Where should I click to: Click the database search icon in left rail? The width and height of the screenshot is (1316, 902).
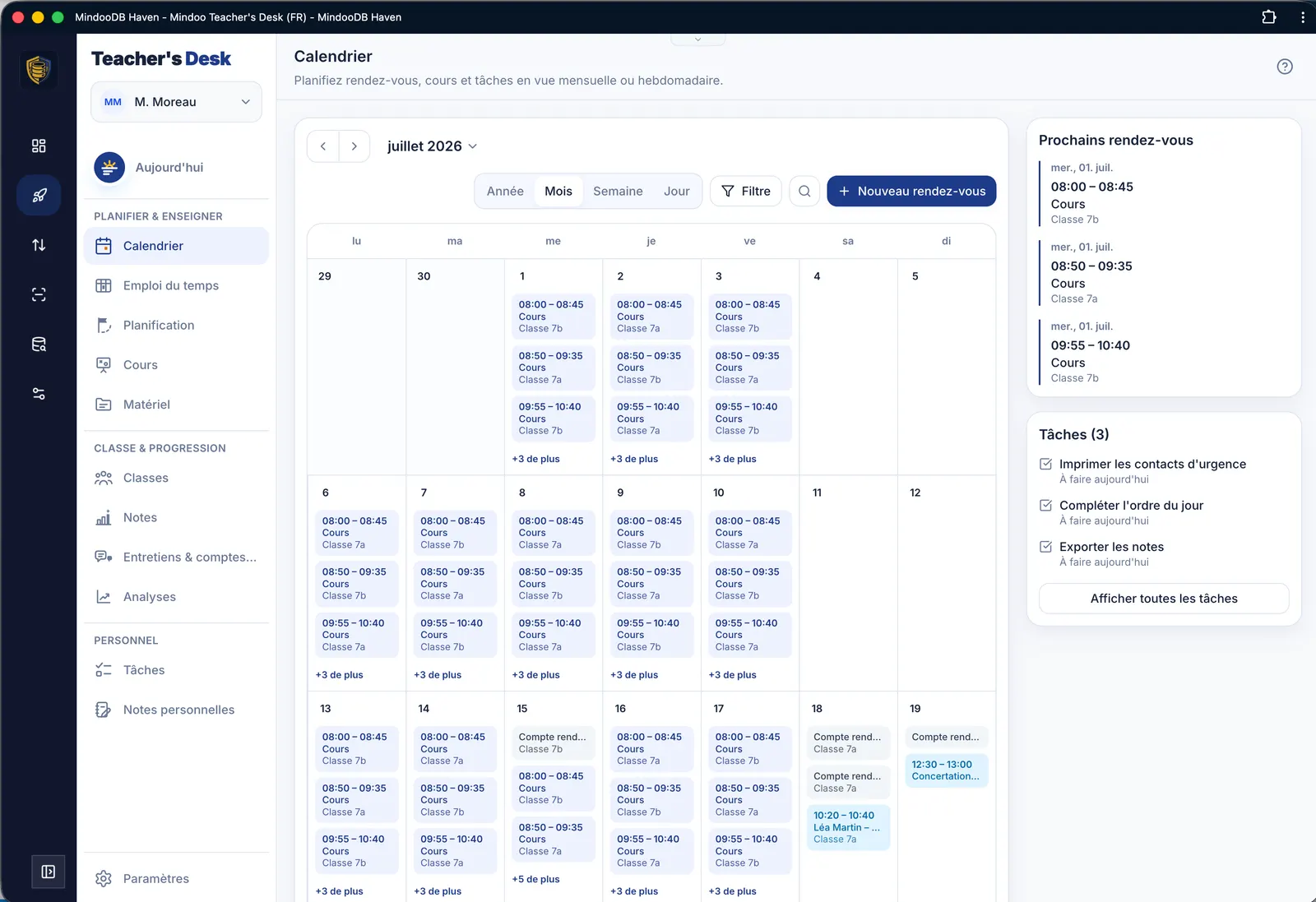point(39,345)
